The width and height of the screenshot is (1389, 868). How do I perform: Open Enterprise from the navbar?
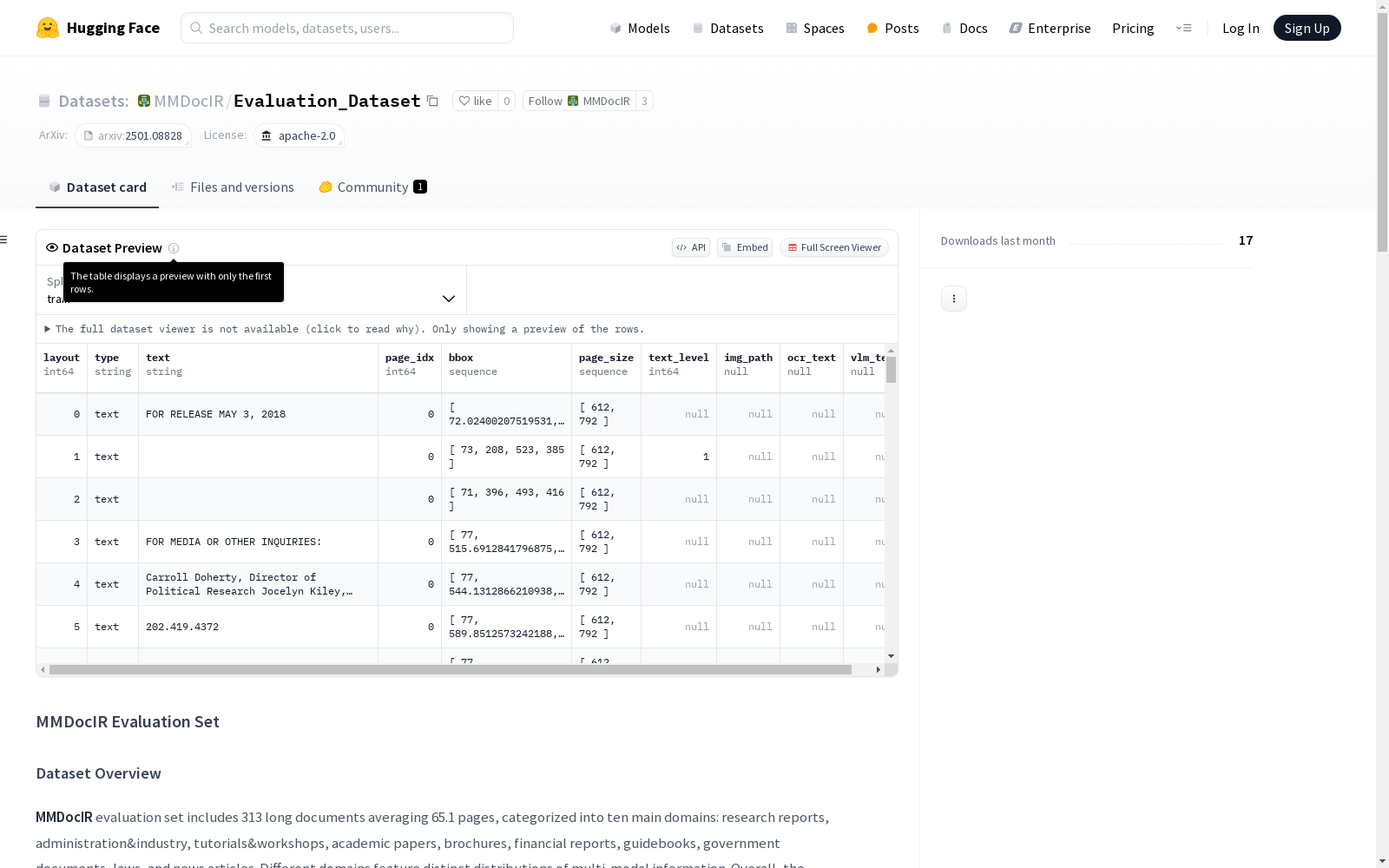point(1050,28)
